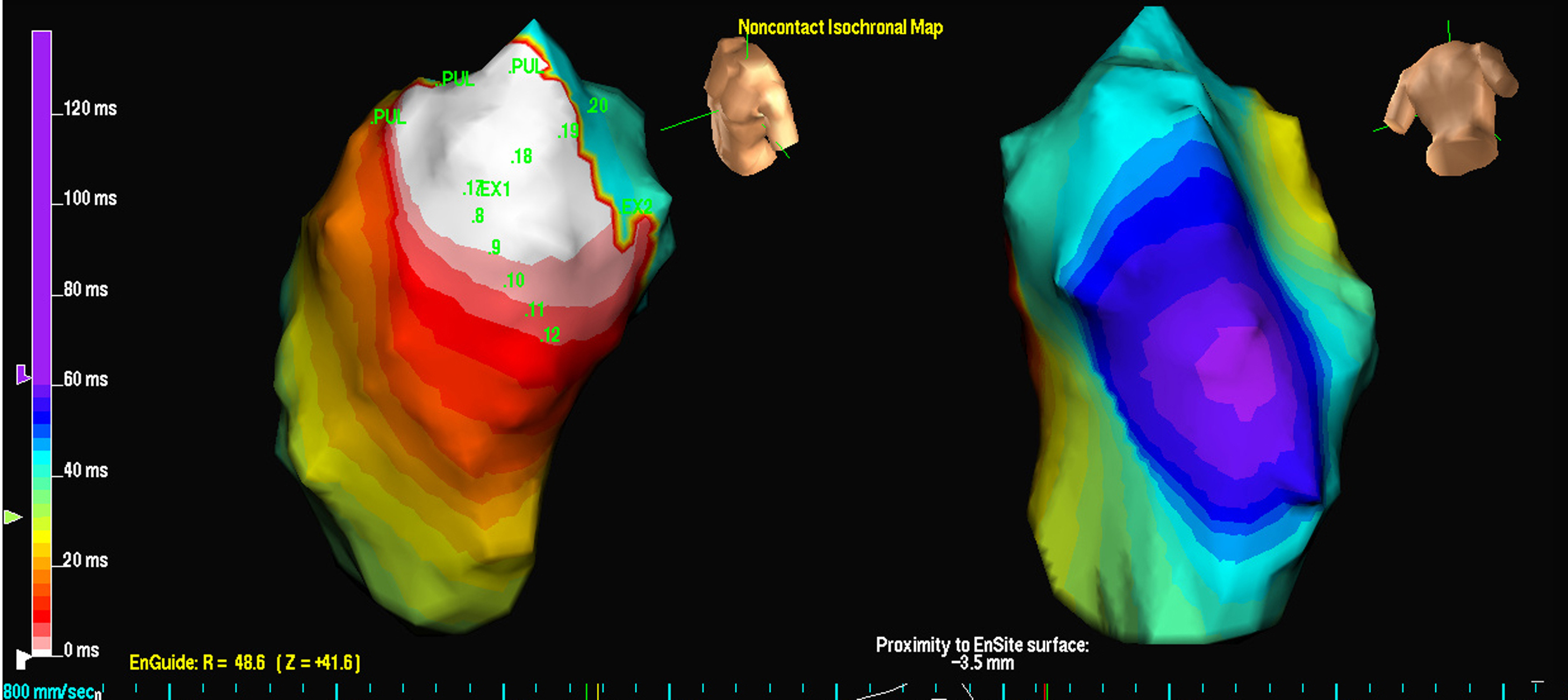Select the EX2 marker on map edge
The image size is (1568, 700).
pos(636,207)
